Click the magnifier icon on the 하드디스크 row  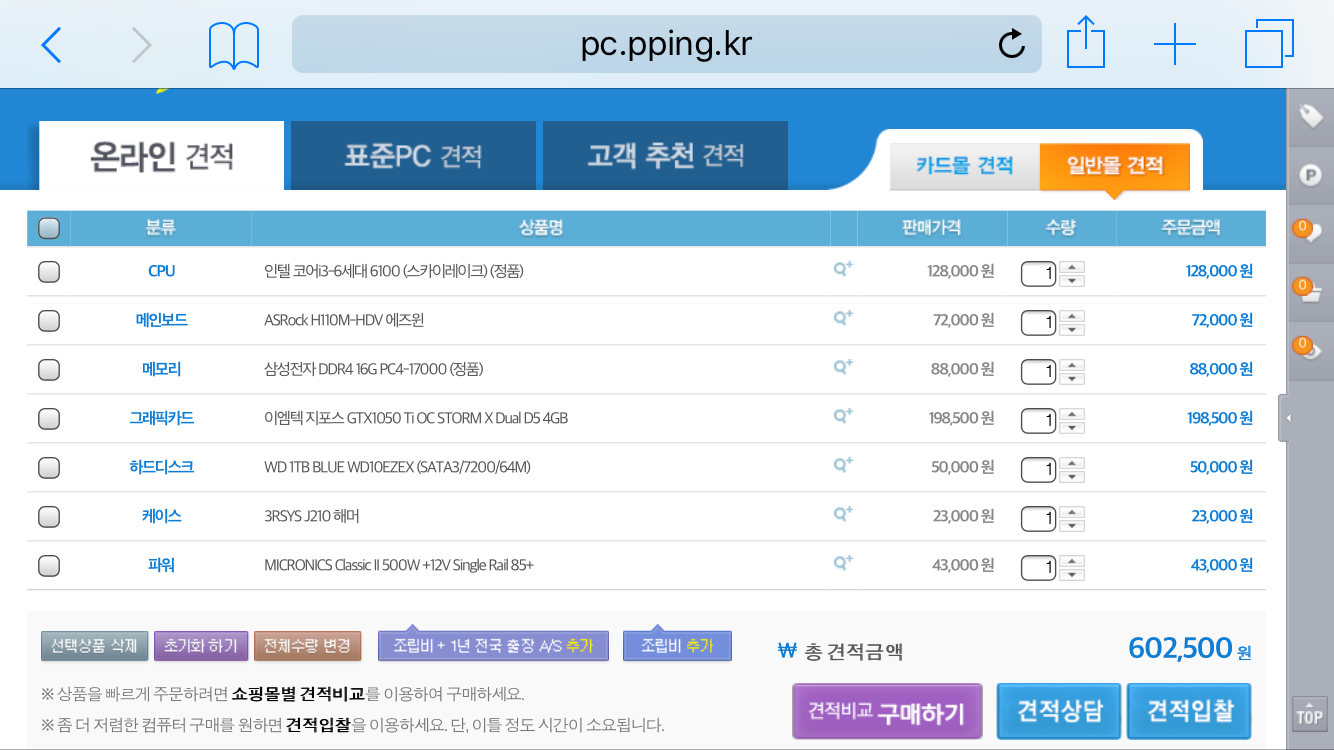pos(843,465)
